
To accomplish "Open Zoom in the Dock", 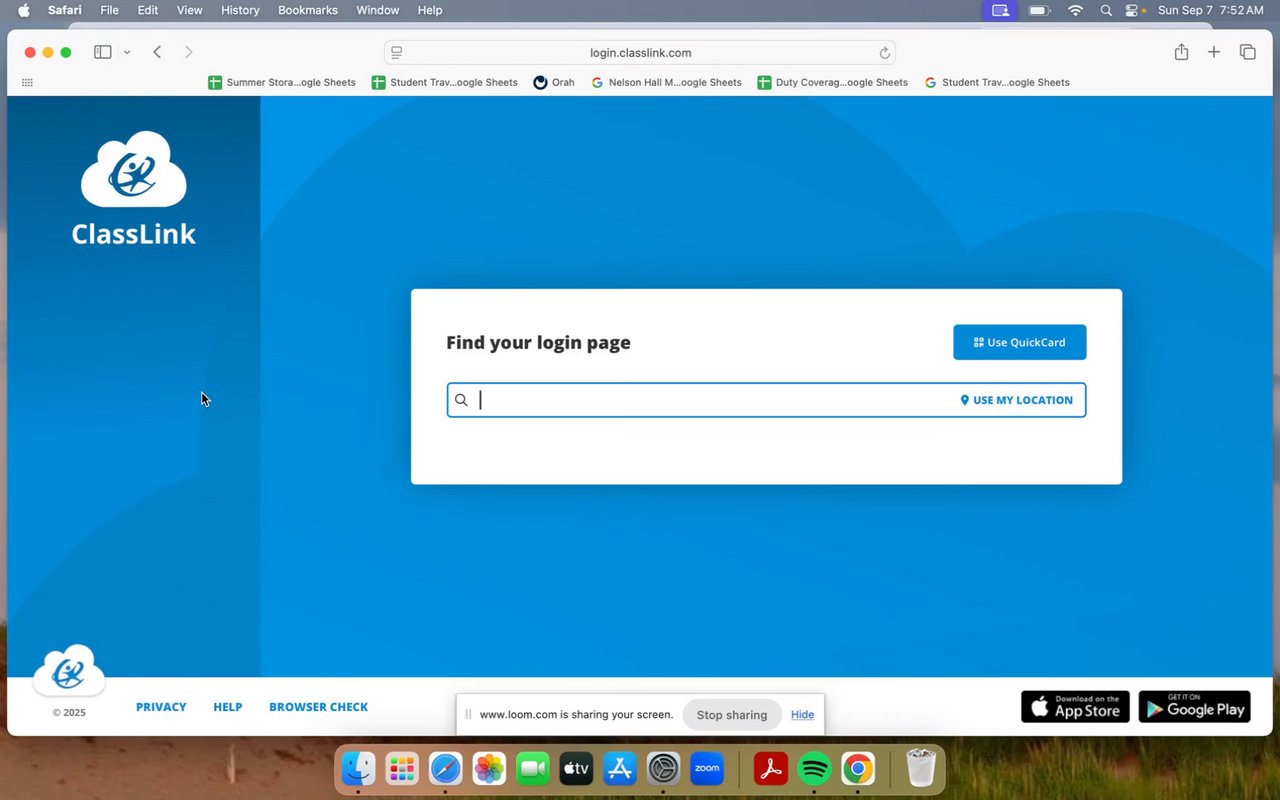I will (707, 768).
